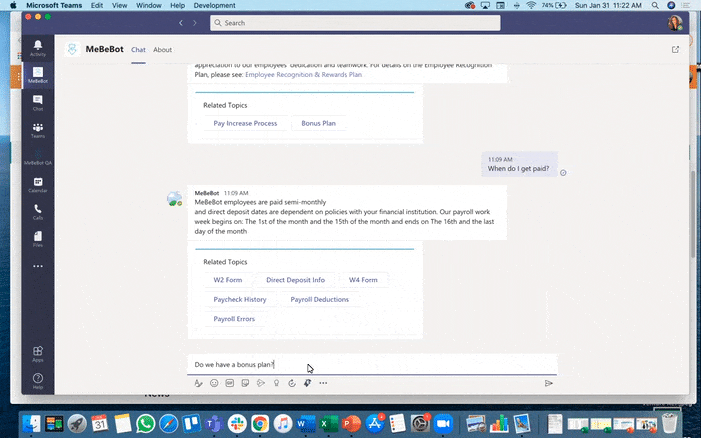Open Employee Recognition & Rewards Plan link
The image size is (701, 438).
click(x=304, y=75)
